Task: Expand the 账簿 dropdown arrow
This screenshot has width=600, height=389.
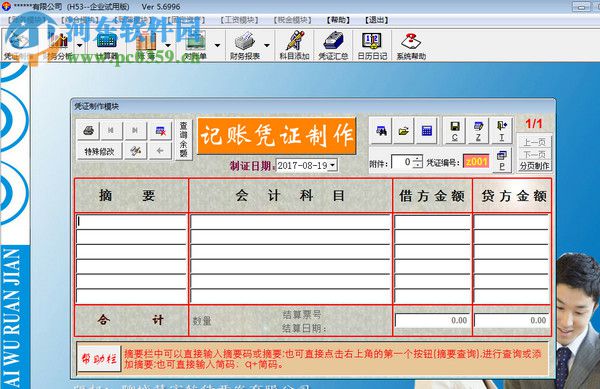Action: pyautogui.click(x=168, y=46)
